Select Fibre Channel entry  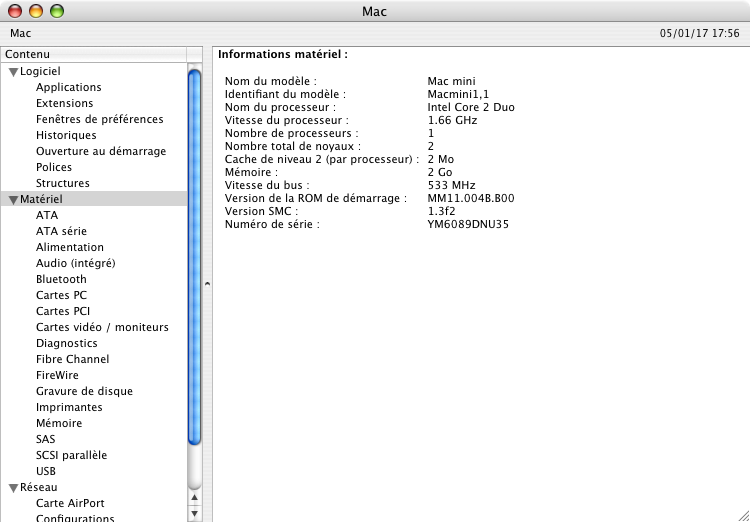72,359
